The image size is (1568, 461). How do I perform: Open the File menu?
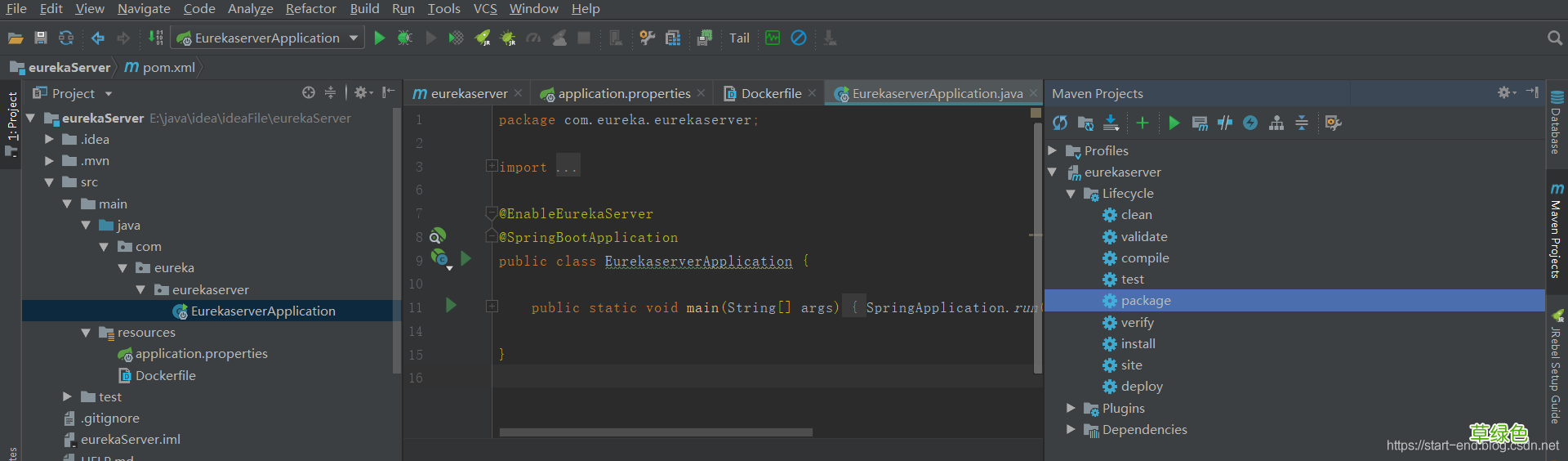pyautogui.click(x=16, y=9)
